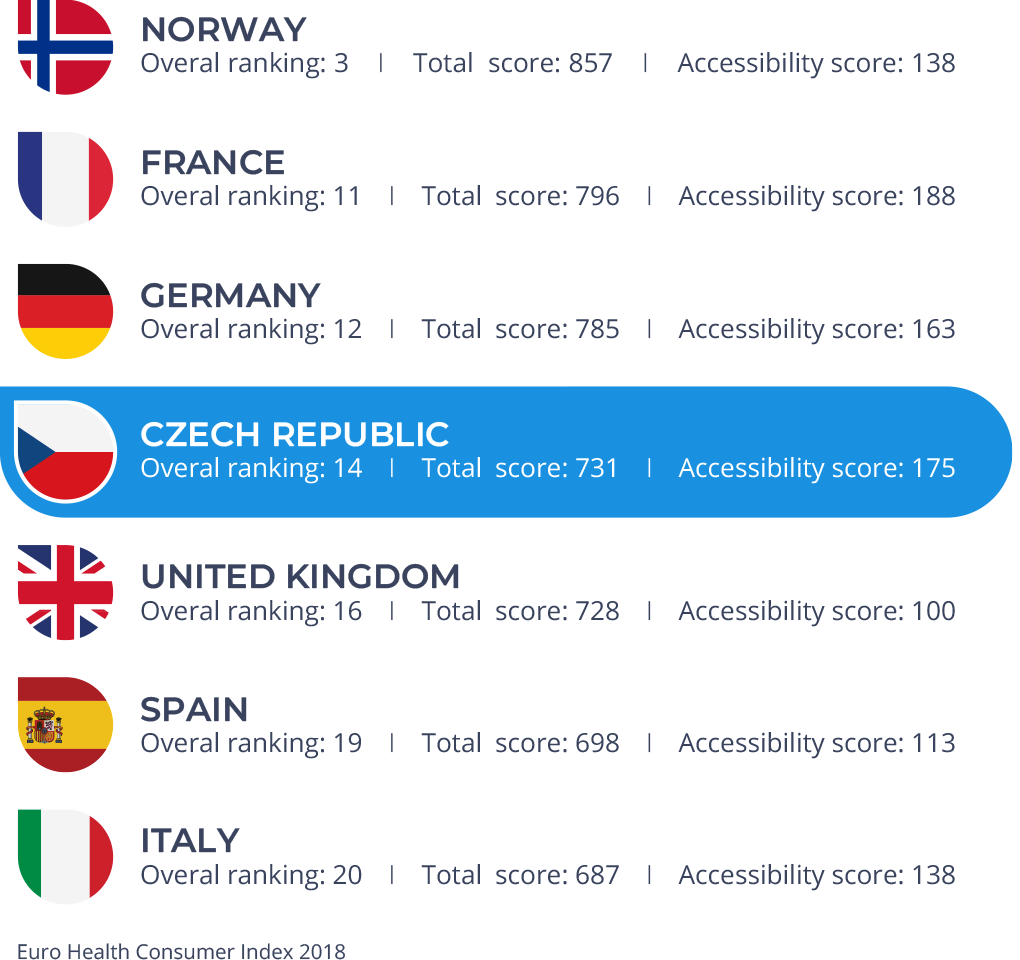Click Germany's Overal ranking: 12 text
The width and height of the screenshot is (1020, 960).
coord(251,329)
